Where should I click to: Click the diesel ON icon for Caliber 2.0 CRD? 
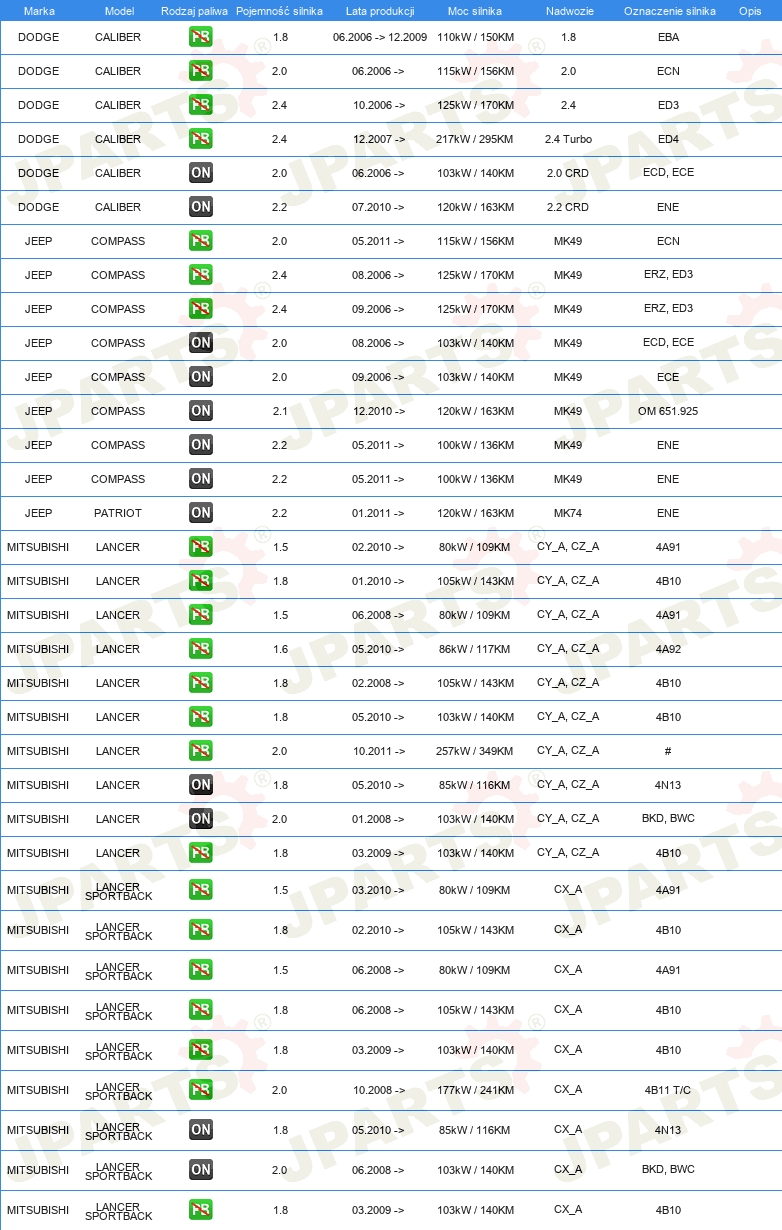click(x=201, y=173)
